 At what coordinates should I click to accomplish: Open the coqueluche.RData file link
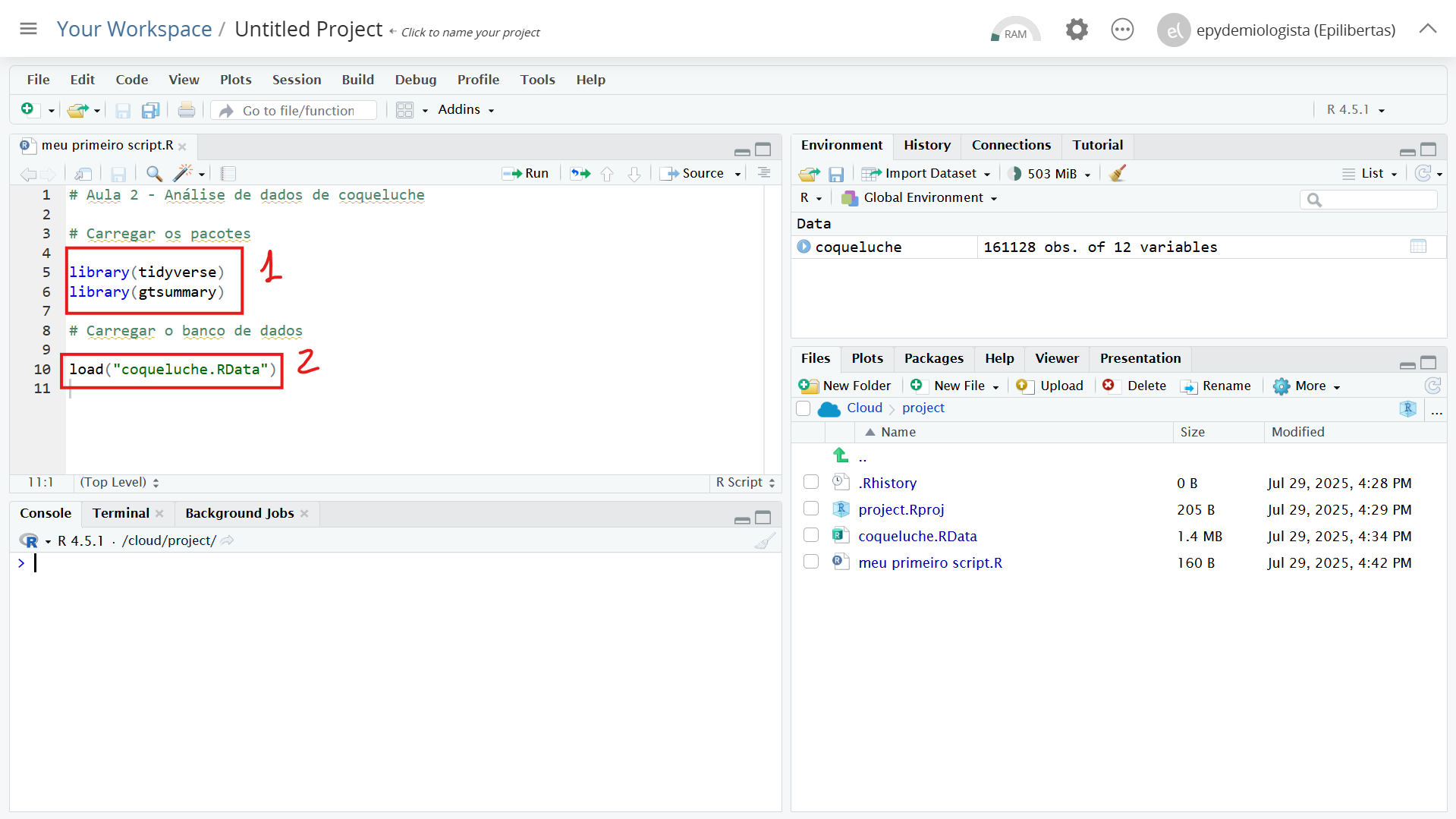917,536
